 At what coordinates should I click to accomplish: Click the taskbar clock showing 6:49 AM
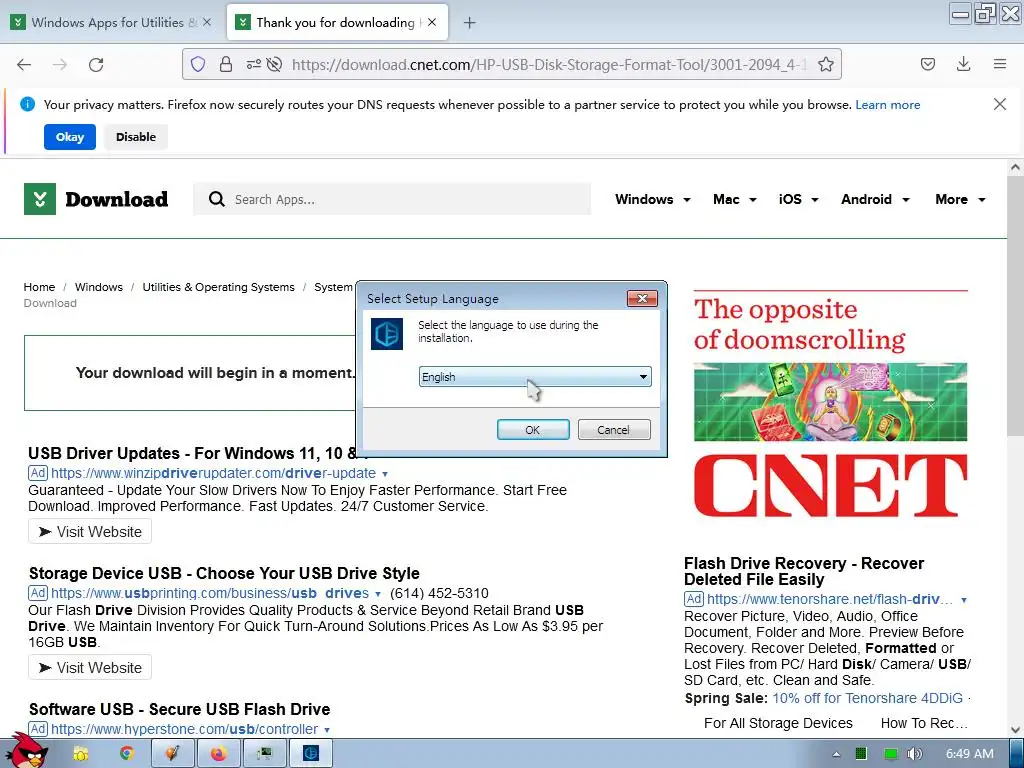click(969, 754)
